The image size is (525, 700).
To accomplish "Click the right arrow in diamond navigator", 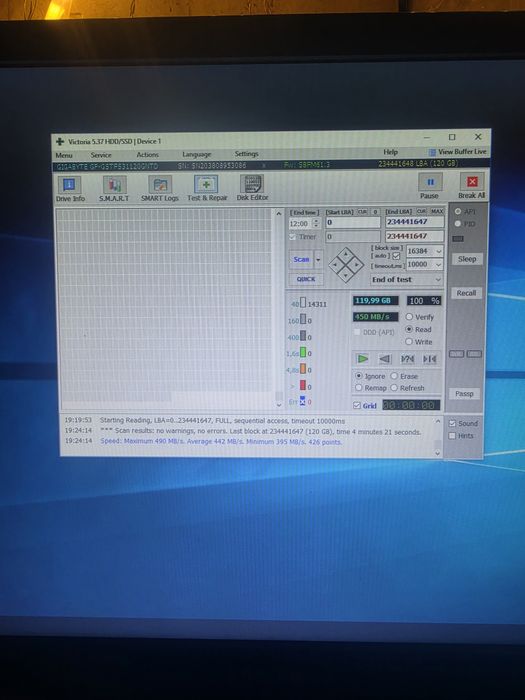I will (356, 265).
